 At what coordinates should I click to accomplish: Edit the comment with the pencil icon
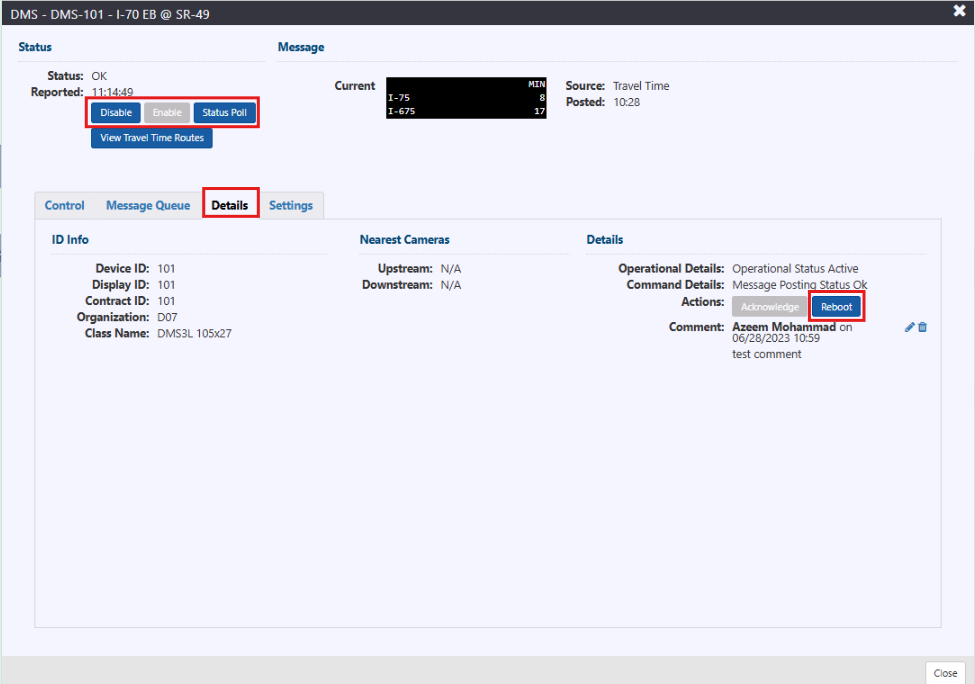[x=909, y=327]
